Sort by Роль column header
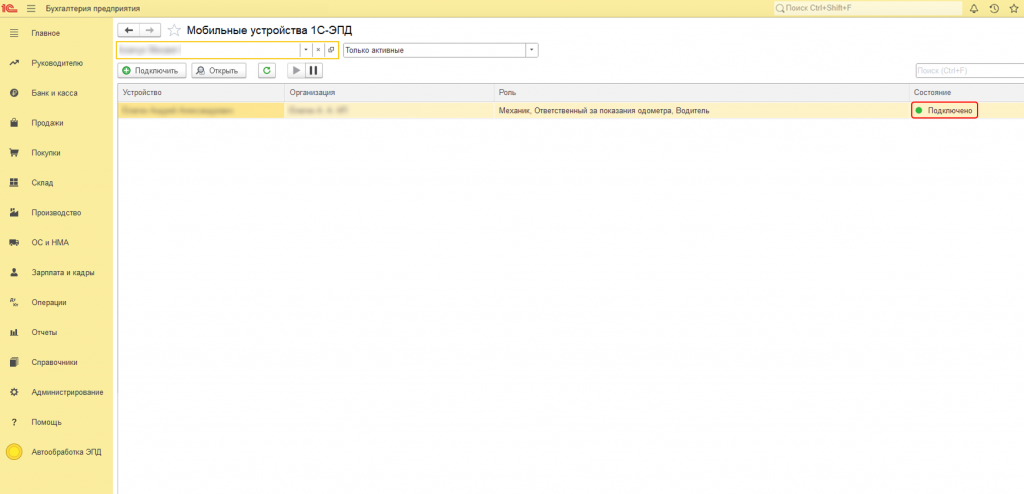Viewport: 1024px width, 494px height. tap(701, 93)
